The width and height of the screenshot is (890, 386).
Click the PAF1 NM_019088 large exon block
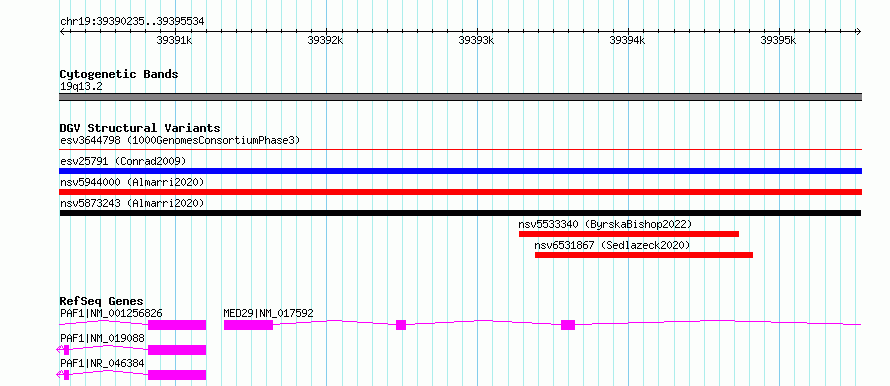pyautogui.click(x=177, y=350)
